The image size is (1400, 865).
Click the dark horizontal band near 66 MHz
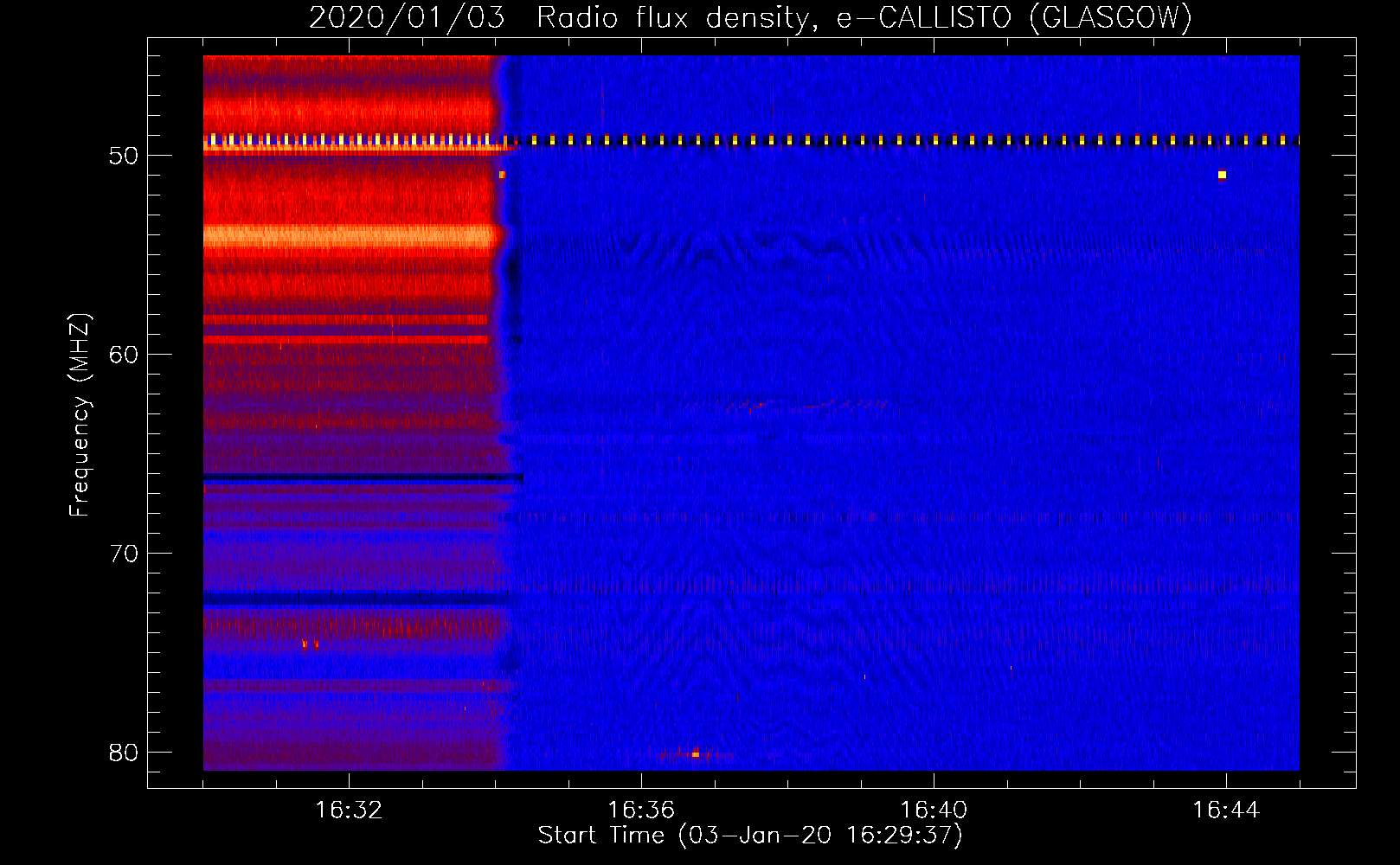coord(363,477)
